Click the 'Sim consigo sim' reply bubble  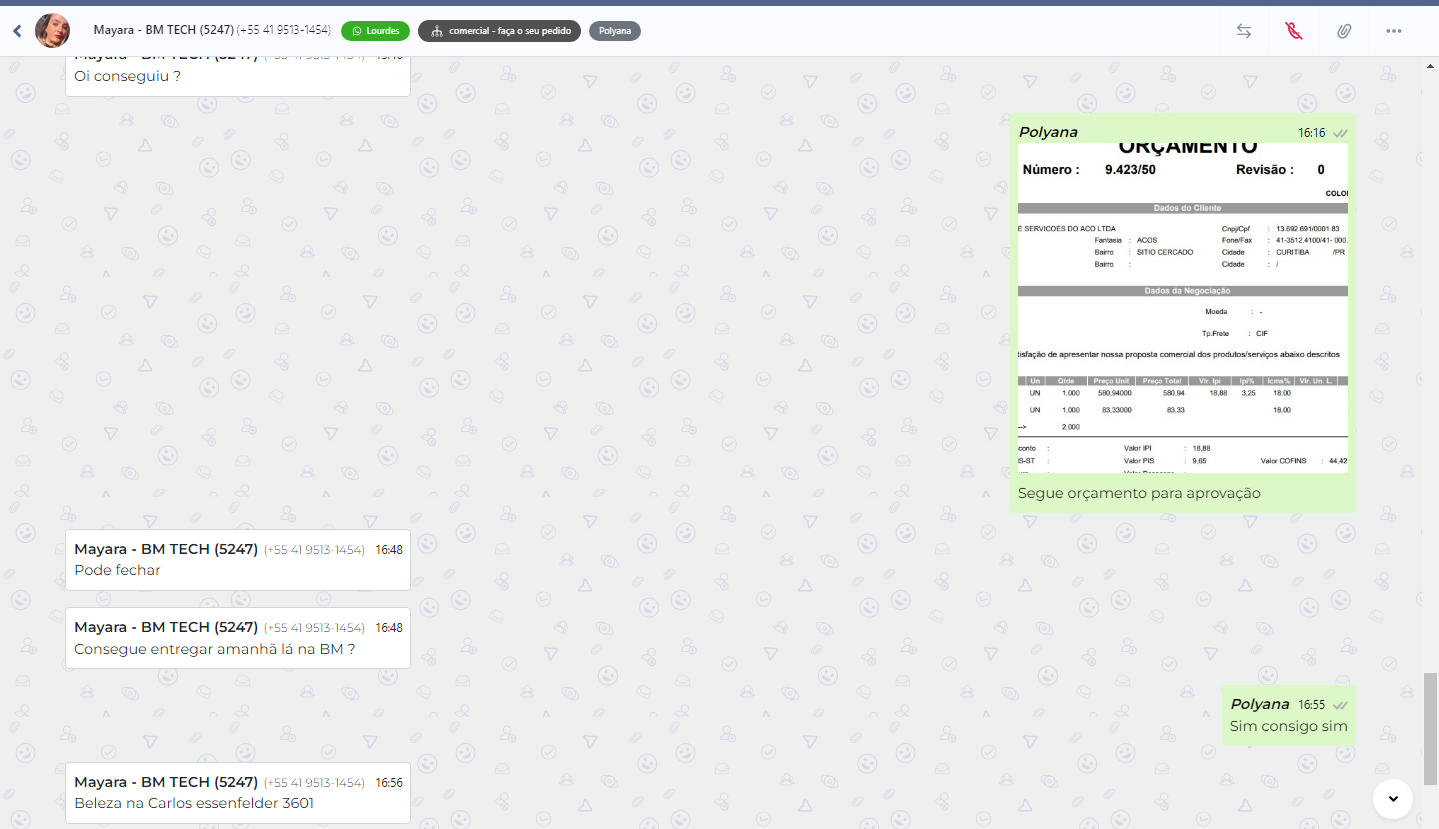(x=1288, y=726)
